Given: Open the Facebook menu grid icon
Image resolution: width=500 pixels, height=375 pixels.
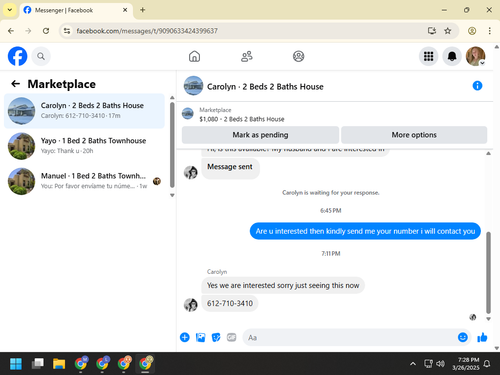Looking at the screenshot, I should (x=429, y=56).
